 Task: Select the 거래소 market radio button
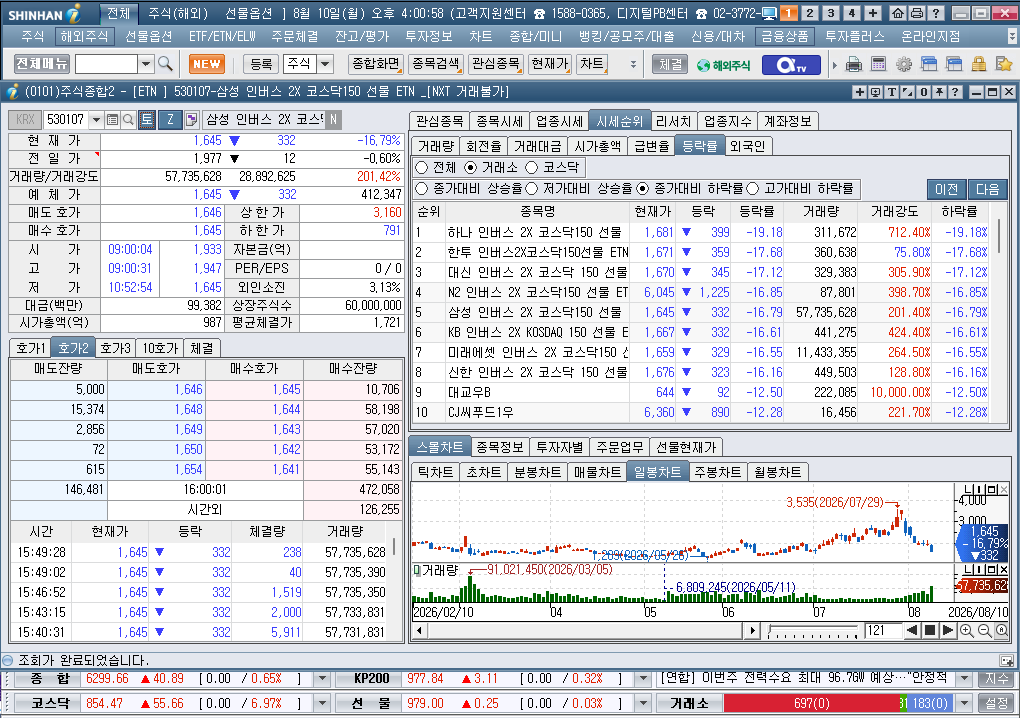tap(470, 168)
